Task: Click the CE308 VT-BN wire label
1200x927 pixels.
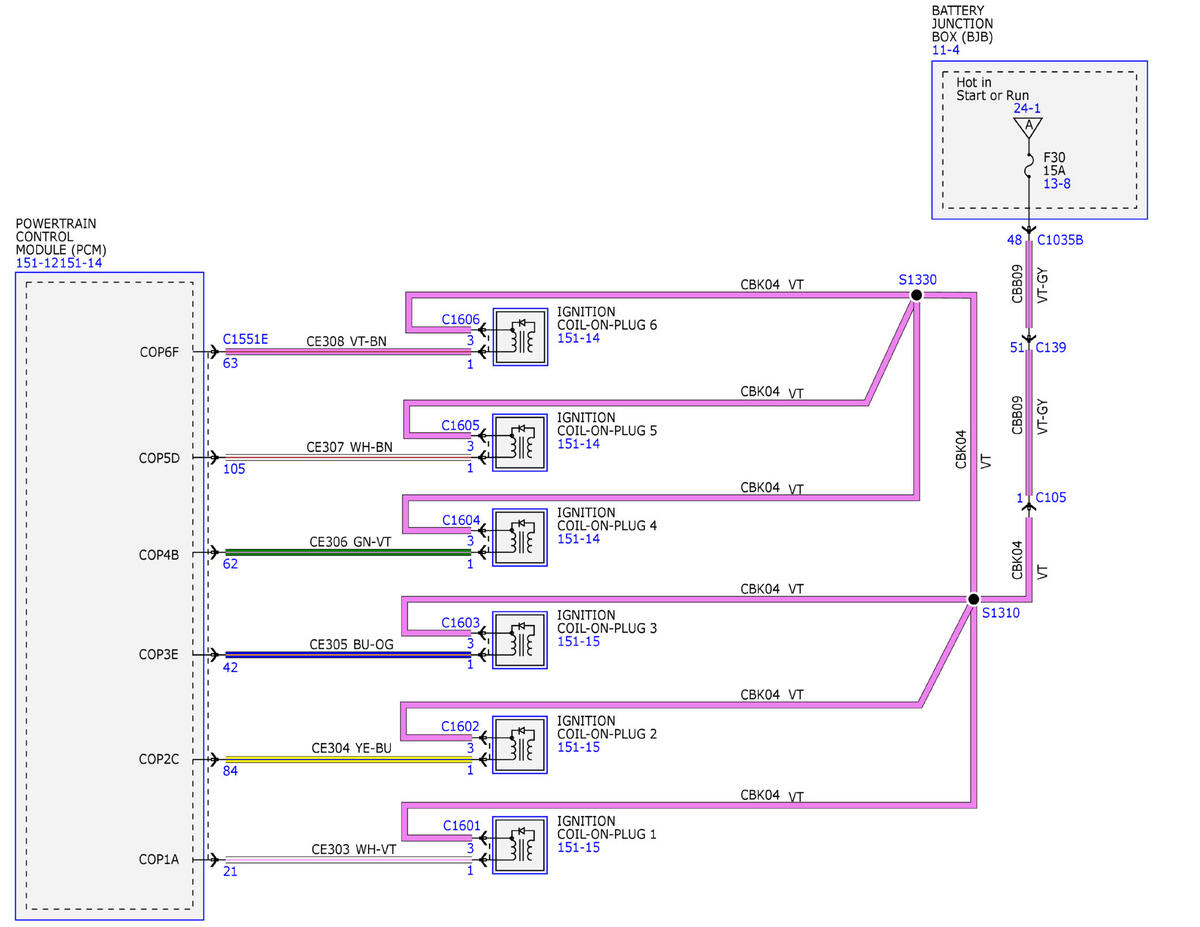Action: click(x=347, y=341)
